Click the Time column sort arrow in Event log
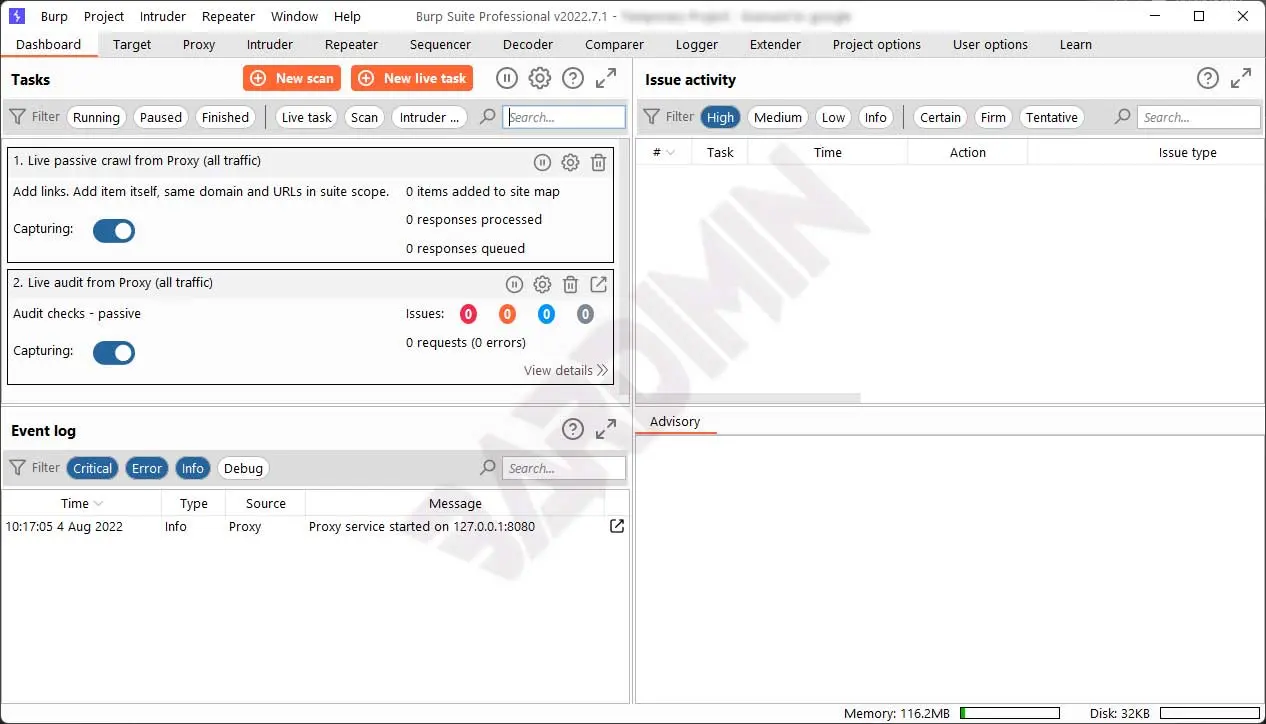This screenshot has width=1266, height=724. point(98,504)
